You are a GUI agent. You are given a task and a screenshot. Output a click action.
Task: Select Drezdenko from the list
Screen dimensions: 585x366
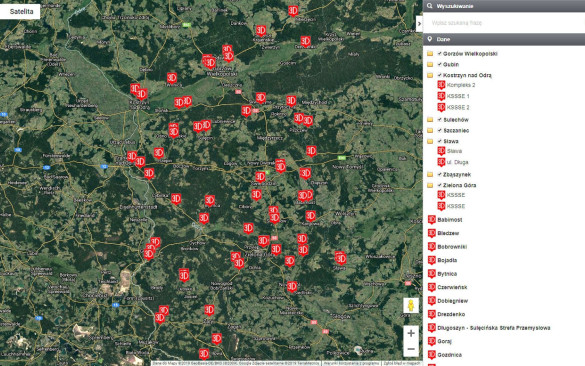[x=451, y=314]
